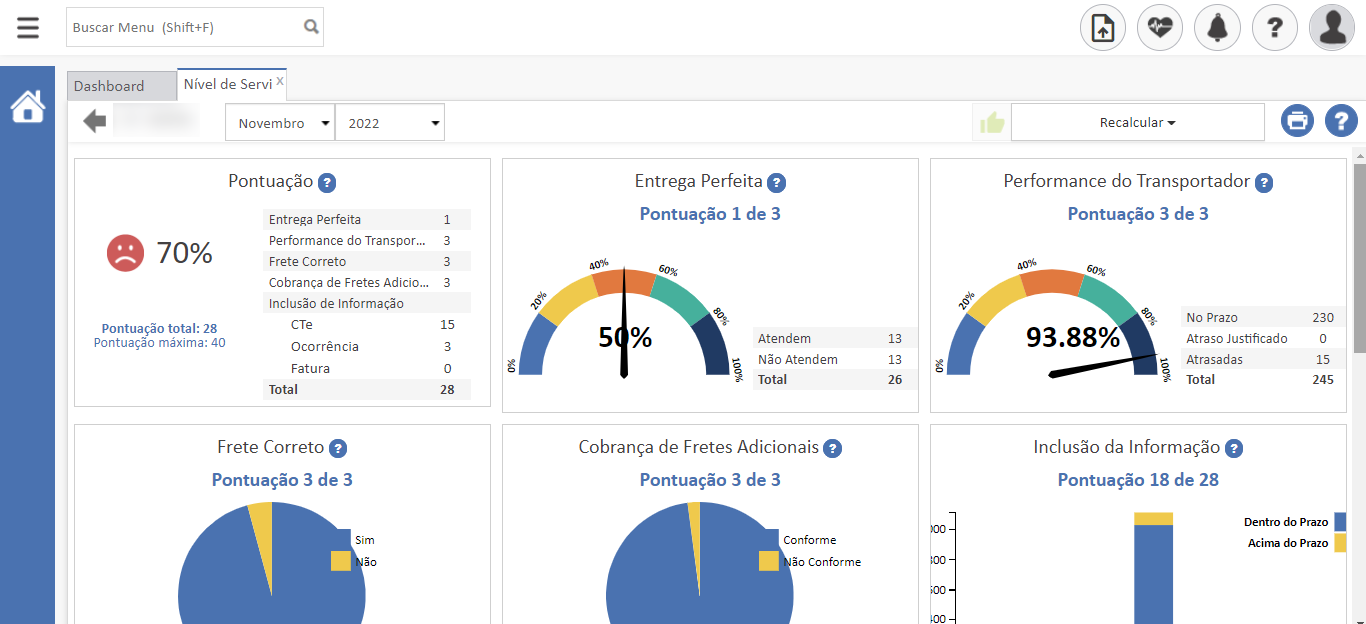Click help icon next to Pontuação
The height and width of the screenshot is (624, 1366).
(x=326, y=183)
